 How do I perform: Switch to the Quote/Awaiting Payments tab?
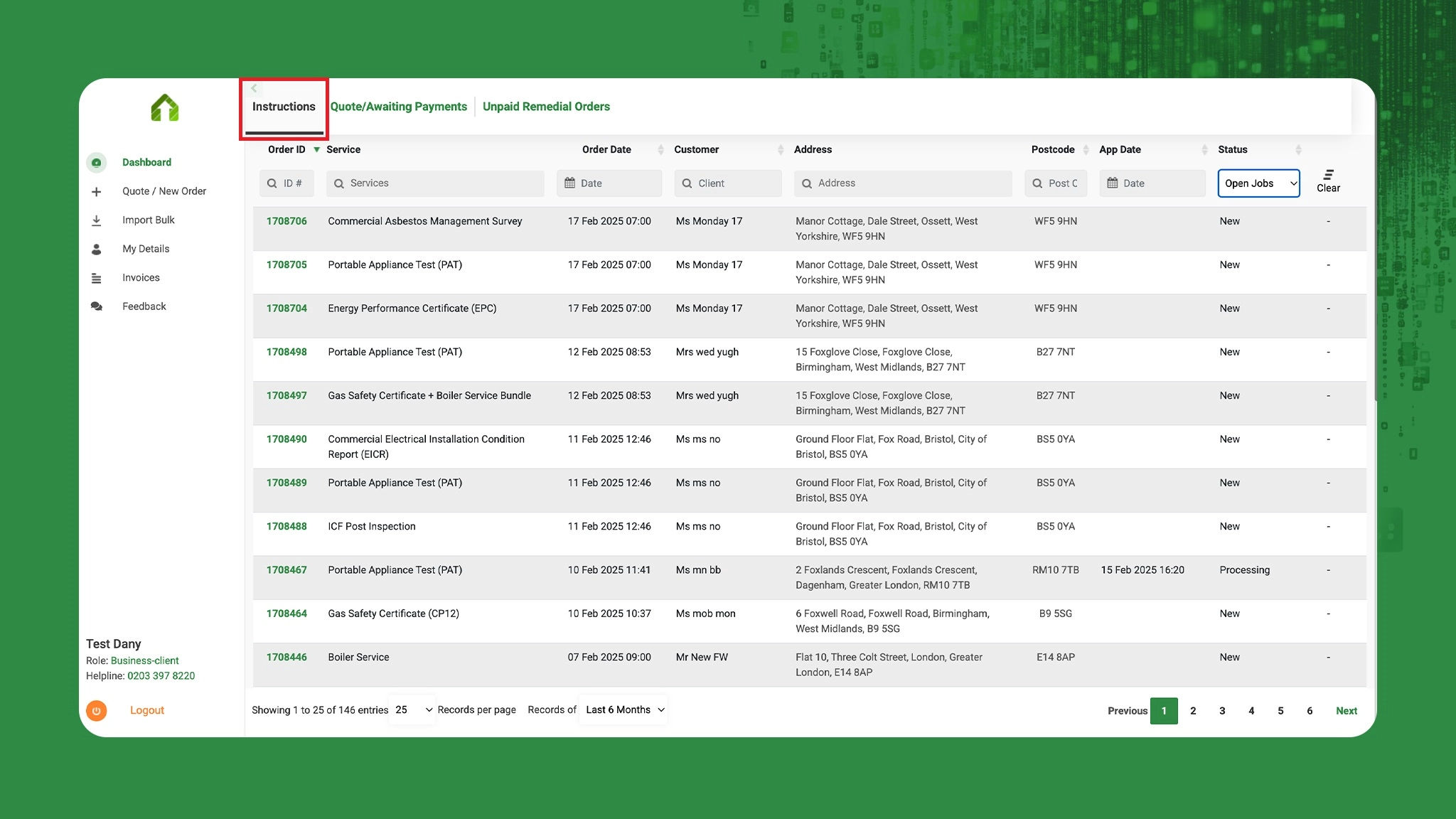tap(399, 107)
